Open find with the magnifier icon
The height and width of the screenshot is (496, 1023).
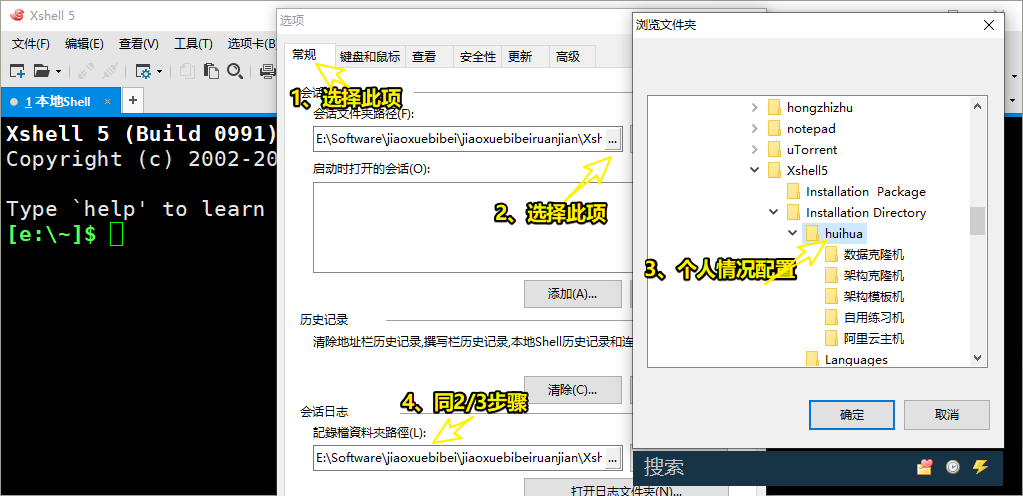[234, 71]
